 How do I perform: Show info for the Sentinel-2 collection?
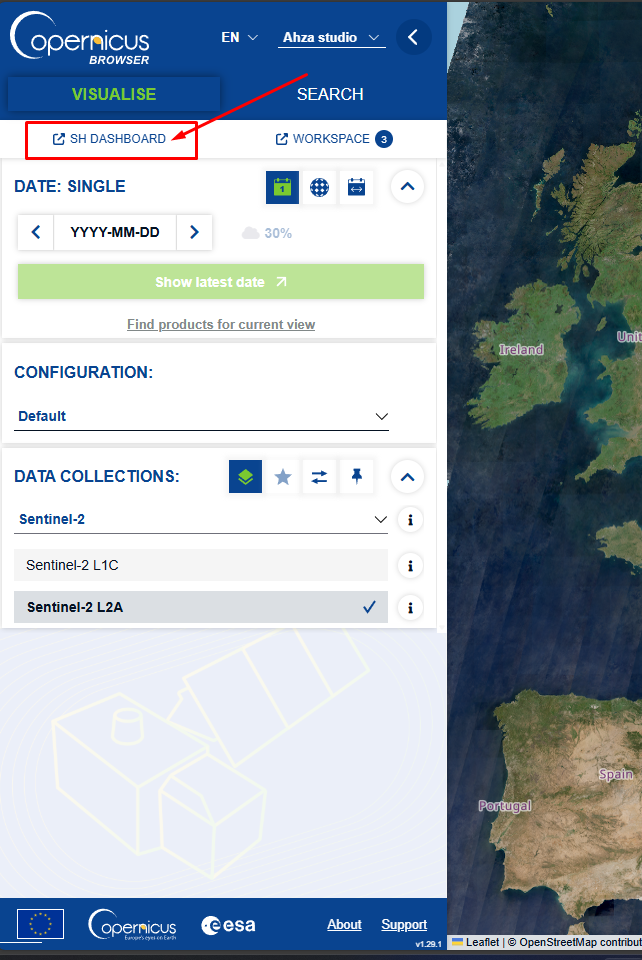411,520
